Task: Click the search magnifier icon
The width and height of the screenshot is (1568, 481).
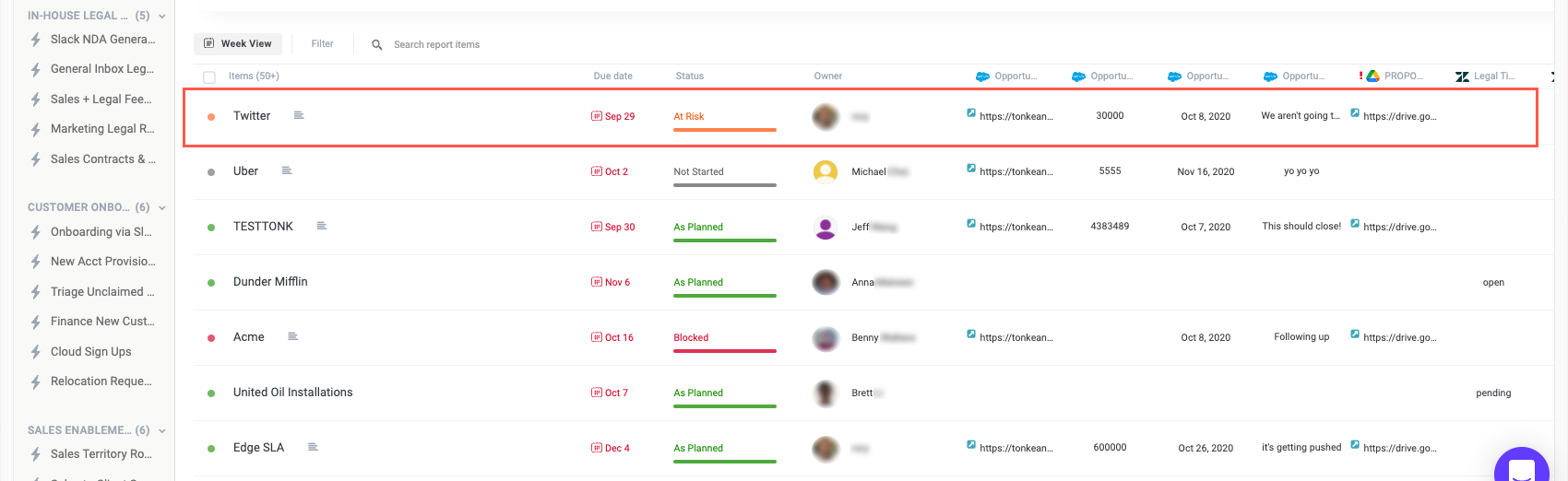Action: [377, 44]
